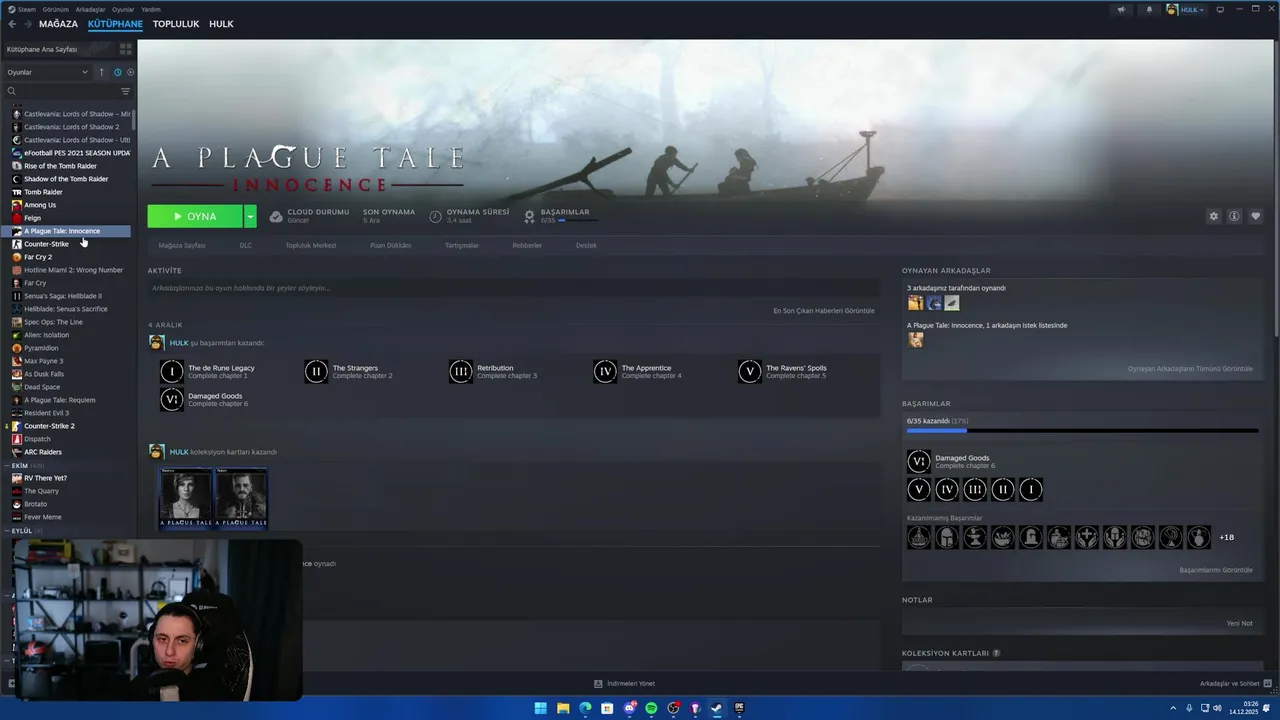
Task: Click library search input field
Action: pos(67,91)
